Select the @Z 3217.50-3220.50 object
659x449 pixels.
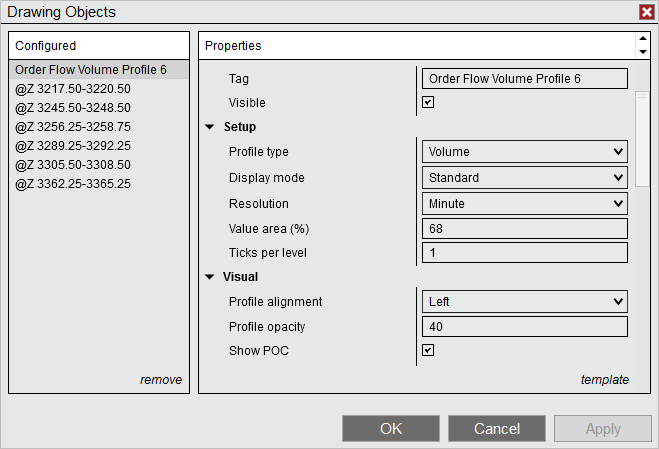tap(73, 89)
